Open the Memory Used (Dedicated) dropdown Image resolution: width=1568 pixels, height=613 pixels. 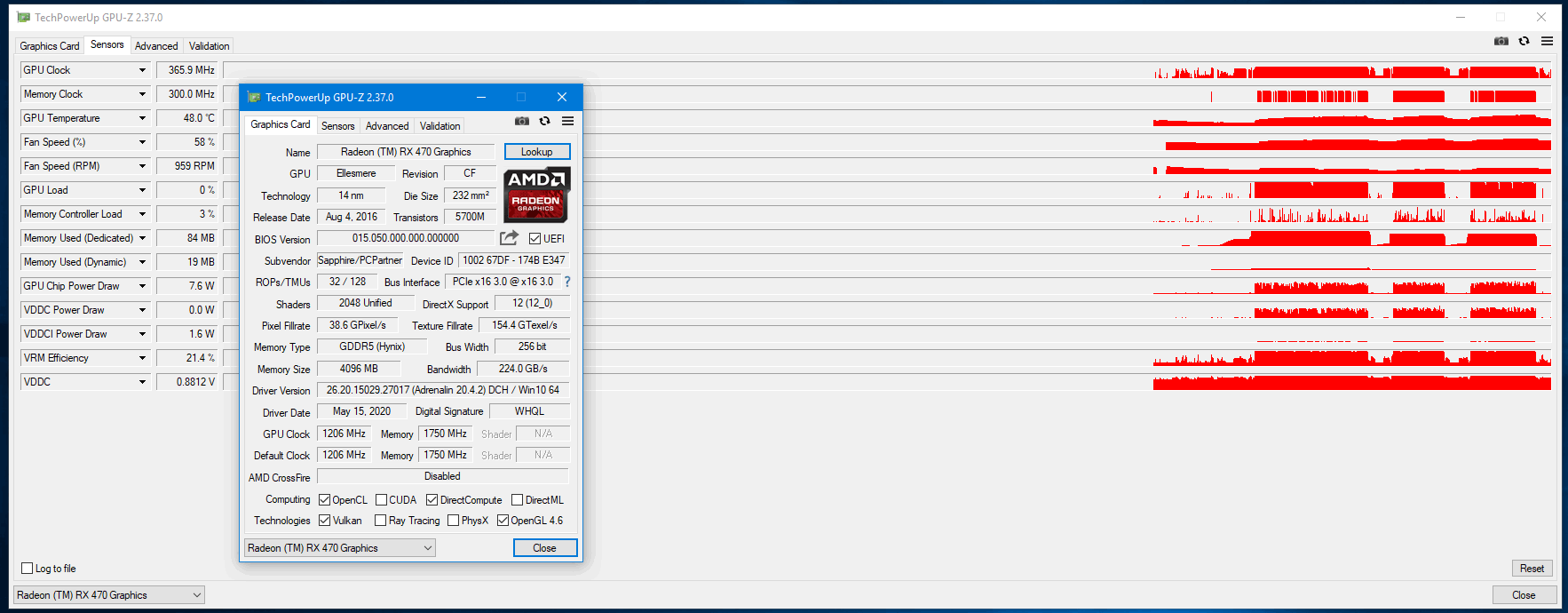coord(141,238)
